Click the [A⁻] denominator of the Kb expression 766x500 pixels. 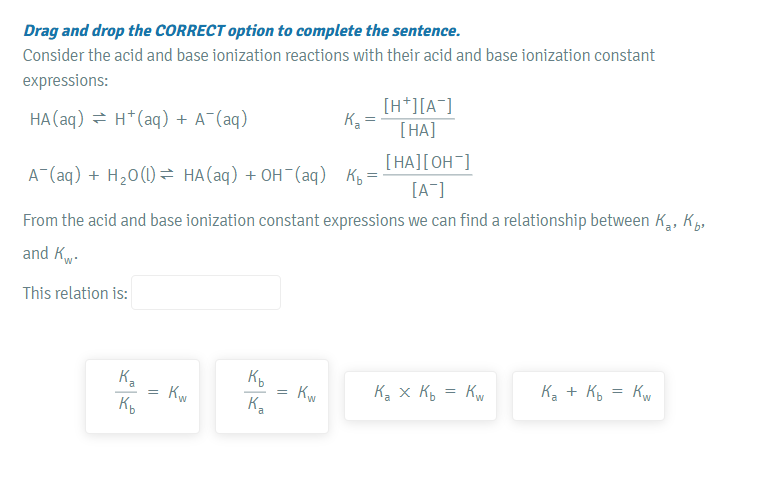click(x=427, y=189)
